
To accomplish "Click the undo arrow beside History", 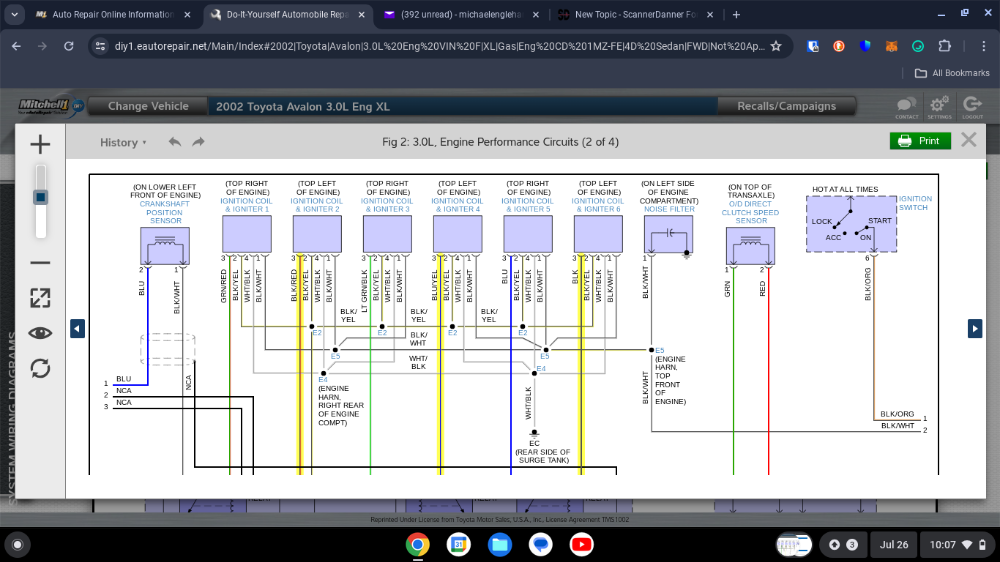I will tap(175, 142).
